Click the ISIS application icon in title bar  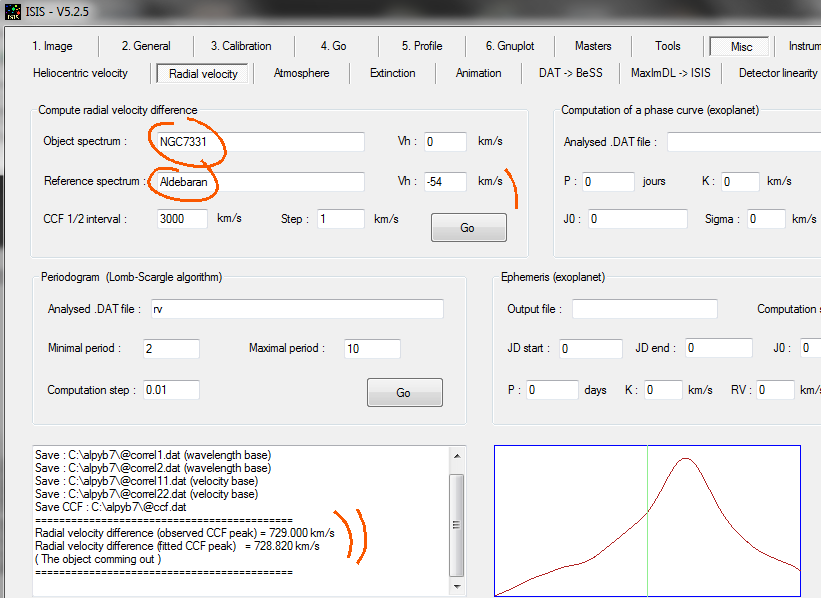13,13
